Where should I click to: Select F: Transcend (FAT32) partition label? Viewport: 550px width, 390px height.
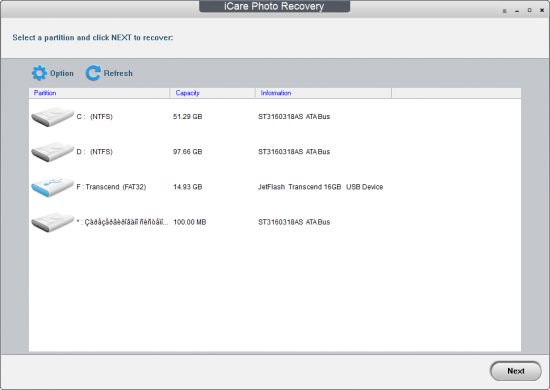[x=111, y=187]
